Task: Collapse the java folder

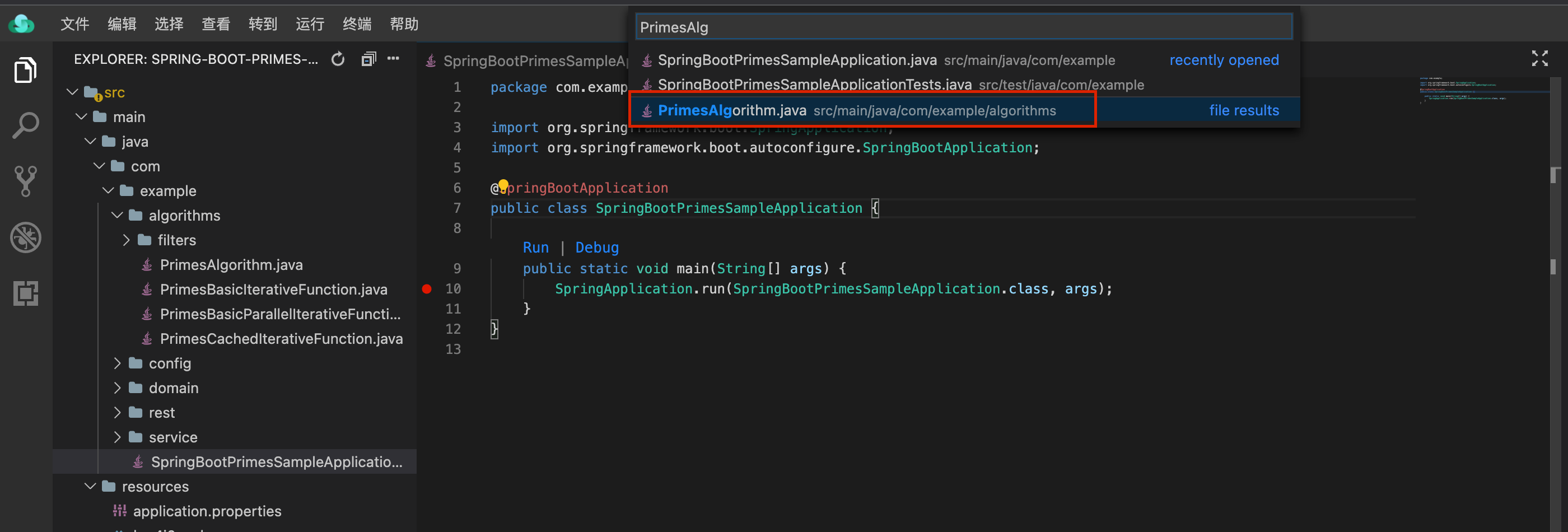Action: 91,142
